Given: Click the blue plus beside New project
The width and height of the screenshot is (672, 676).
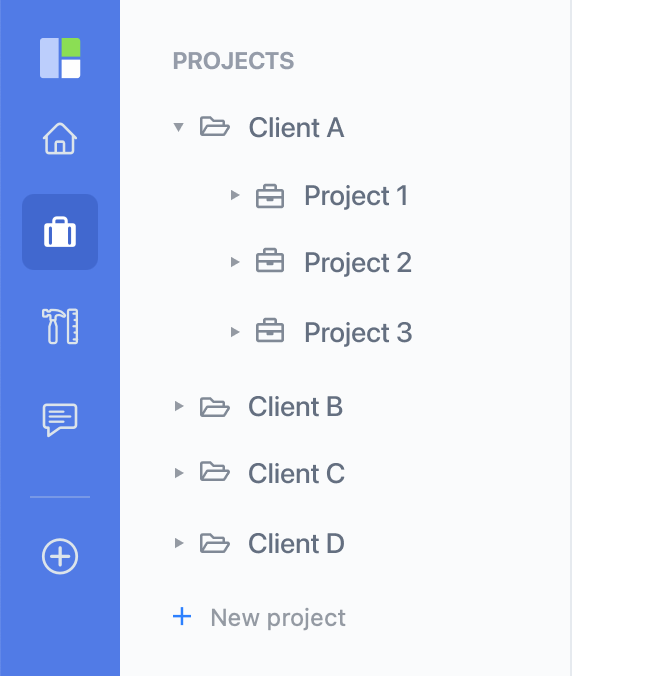Looking at the screenshot, I should [182, 617].
